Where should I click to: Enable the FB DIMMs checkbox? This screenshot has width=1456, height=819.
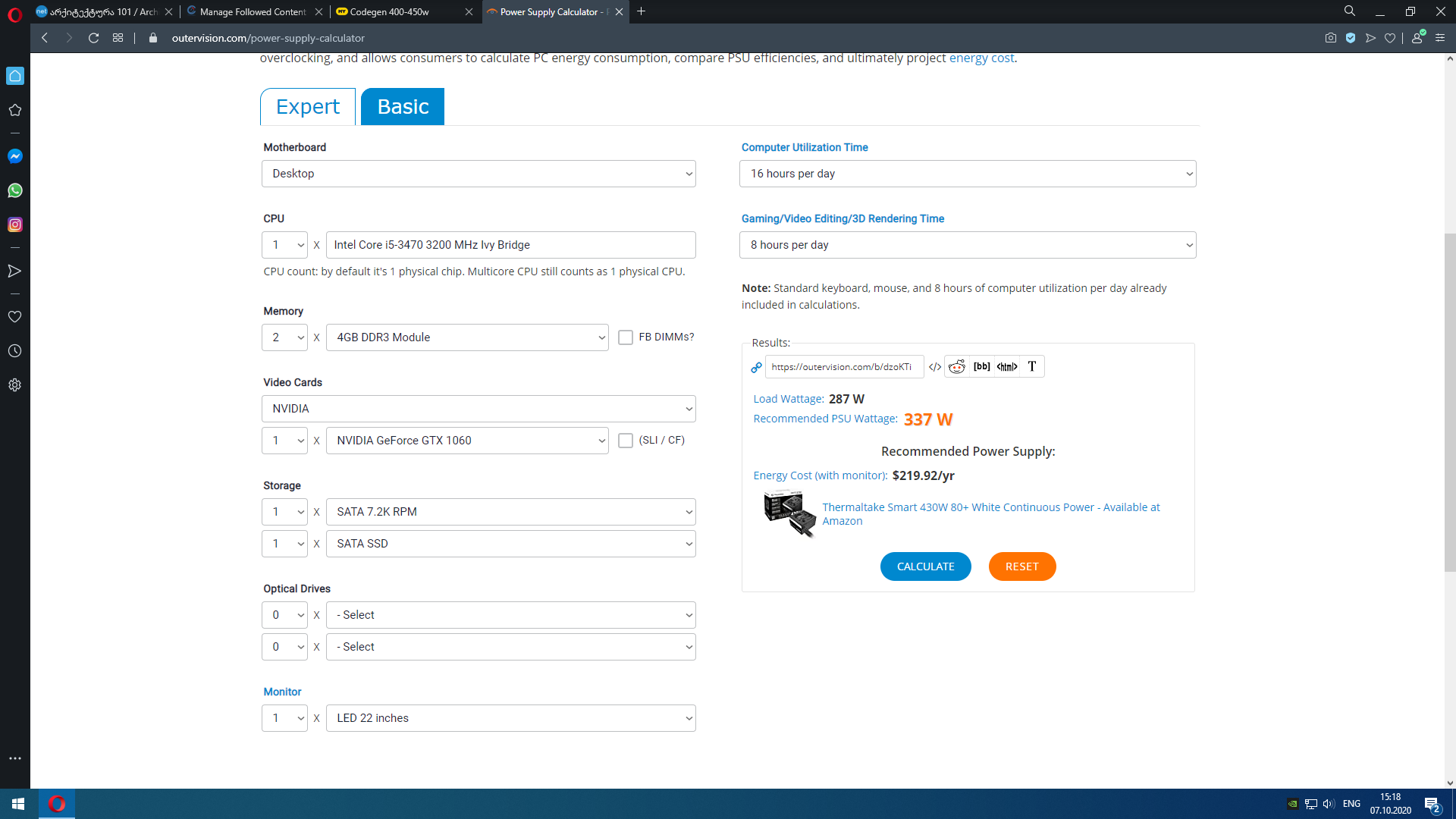coord(626,337)
